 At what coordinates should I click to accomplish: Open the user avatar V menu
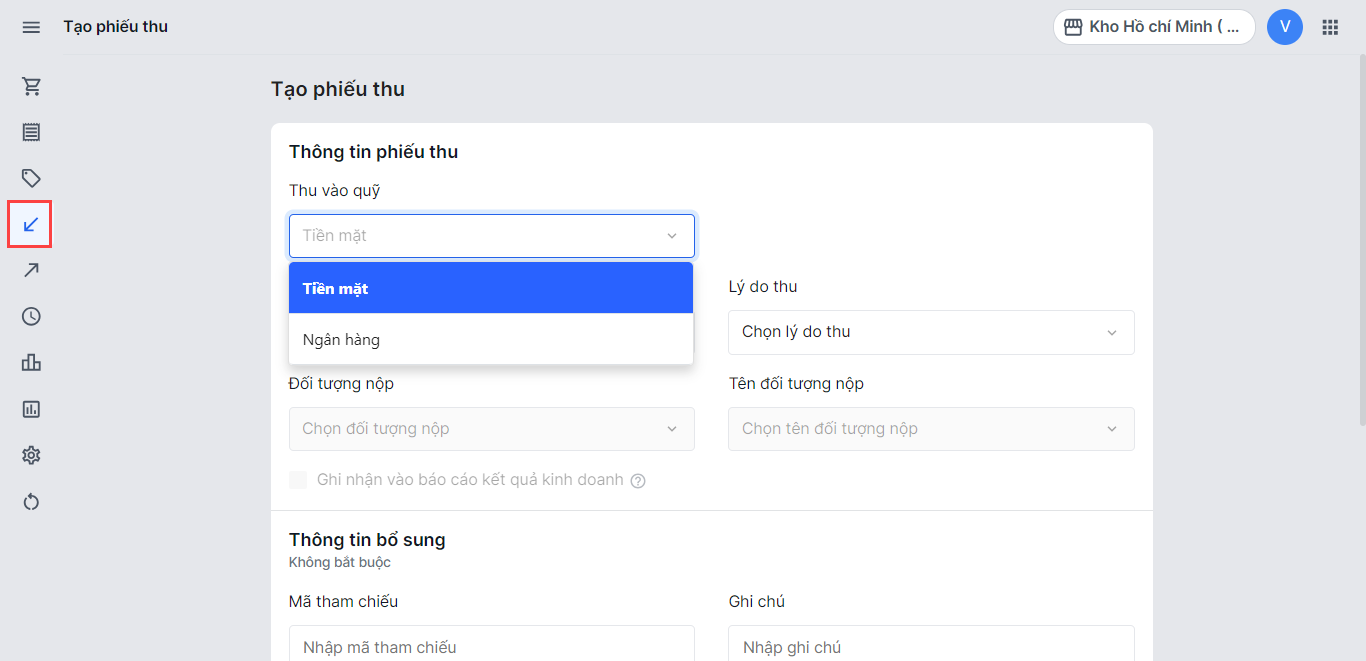[x=1284, y=27]
